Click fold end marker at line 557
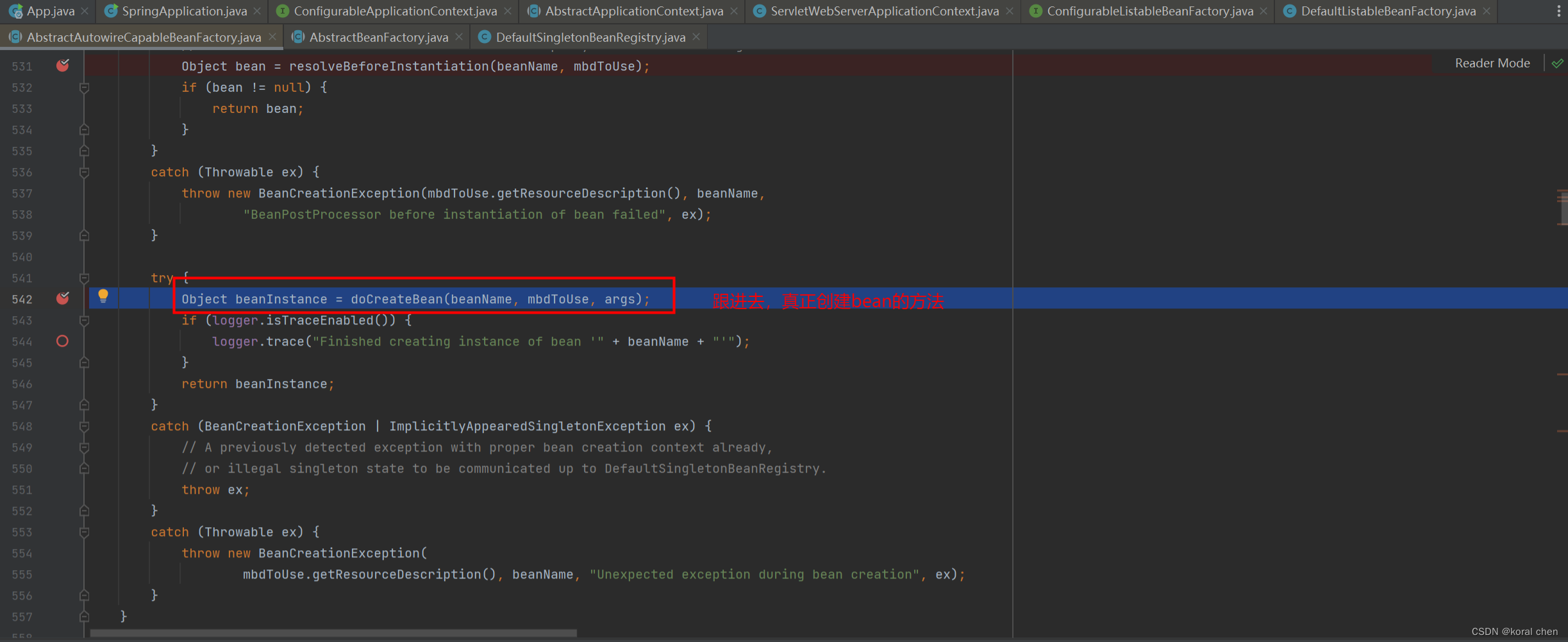Image resolution: width=1568 pixels, height=642 pixels. tap(84, 616)
